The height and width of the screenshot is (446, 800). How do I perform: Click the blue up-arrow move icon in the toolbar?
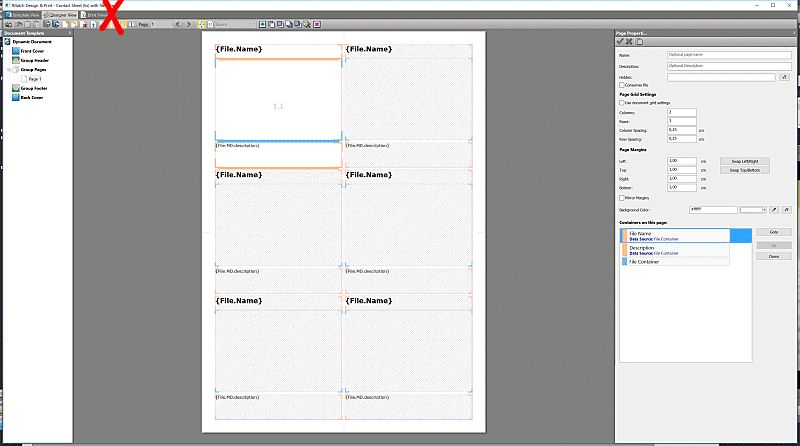coord(93,24)
